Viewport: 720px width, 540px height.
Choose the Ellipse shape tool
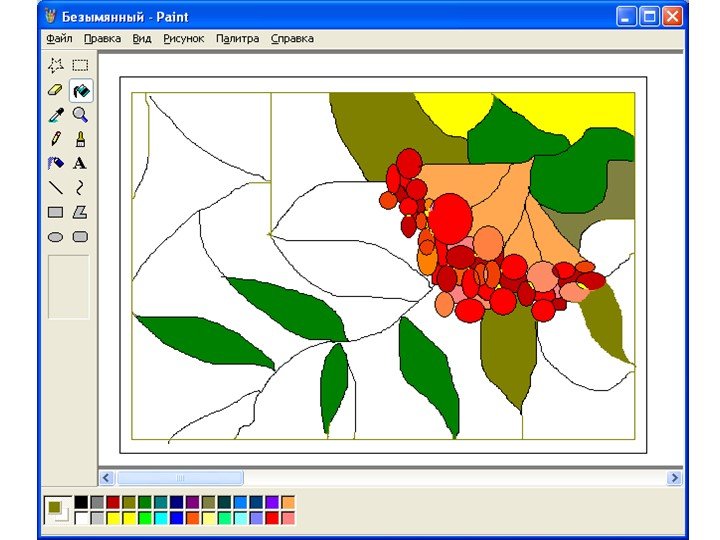(x=56, y=237)
